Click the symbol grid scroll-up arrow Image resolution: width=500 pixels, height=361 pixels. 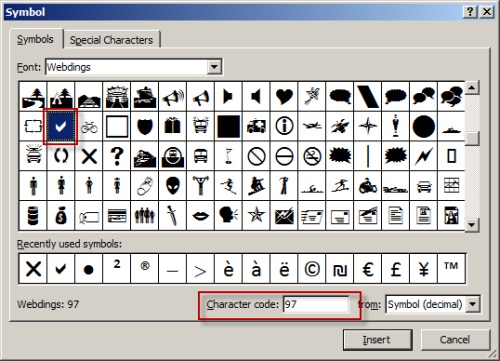pyautogui.click(x=472, y=88)
